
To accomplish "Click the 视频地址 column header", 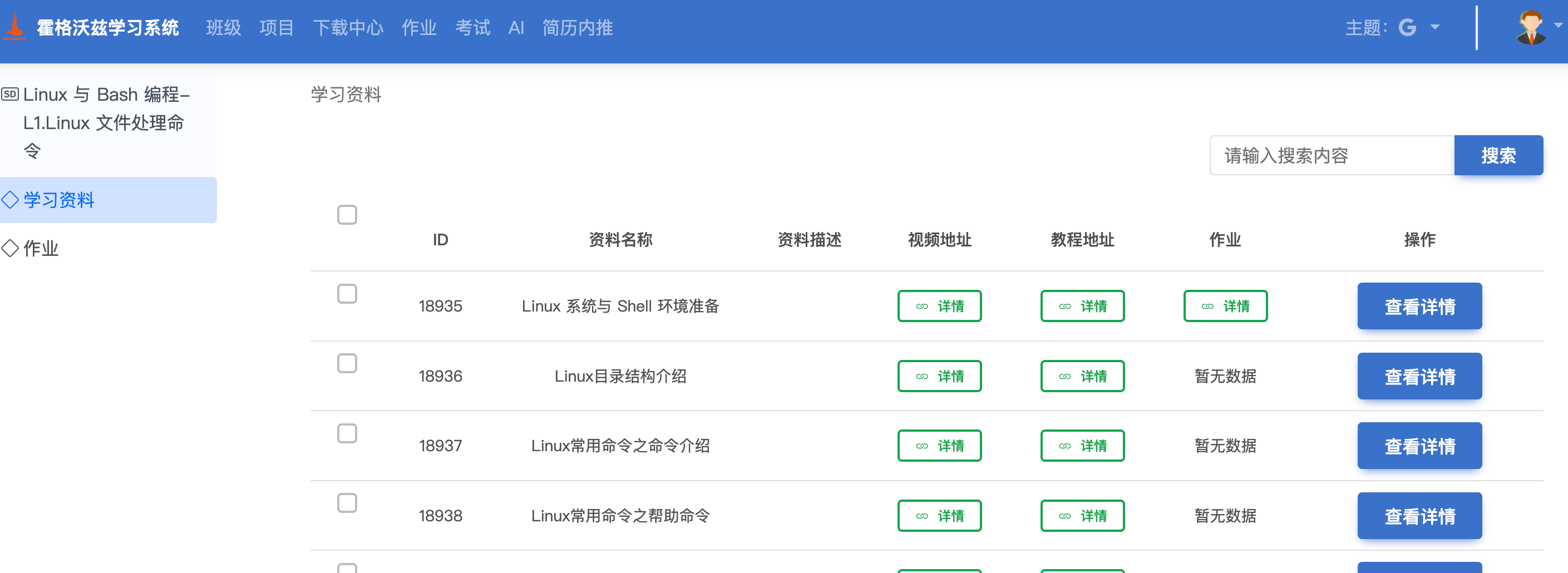I will click(x=939, y=240).
